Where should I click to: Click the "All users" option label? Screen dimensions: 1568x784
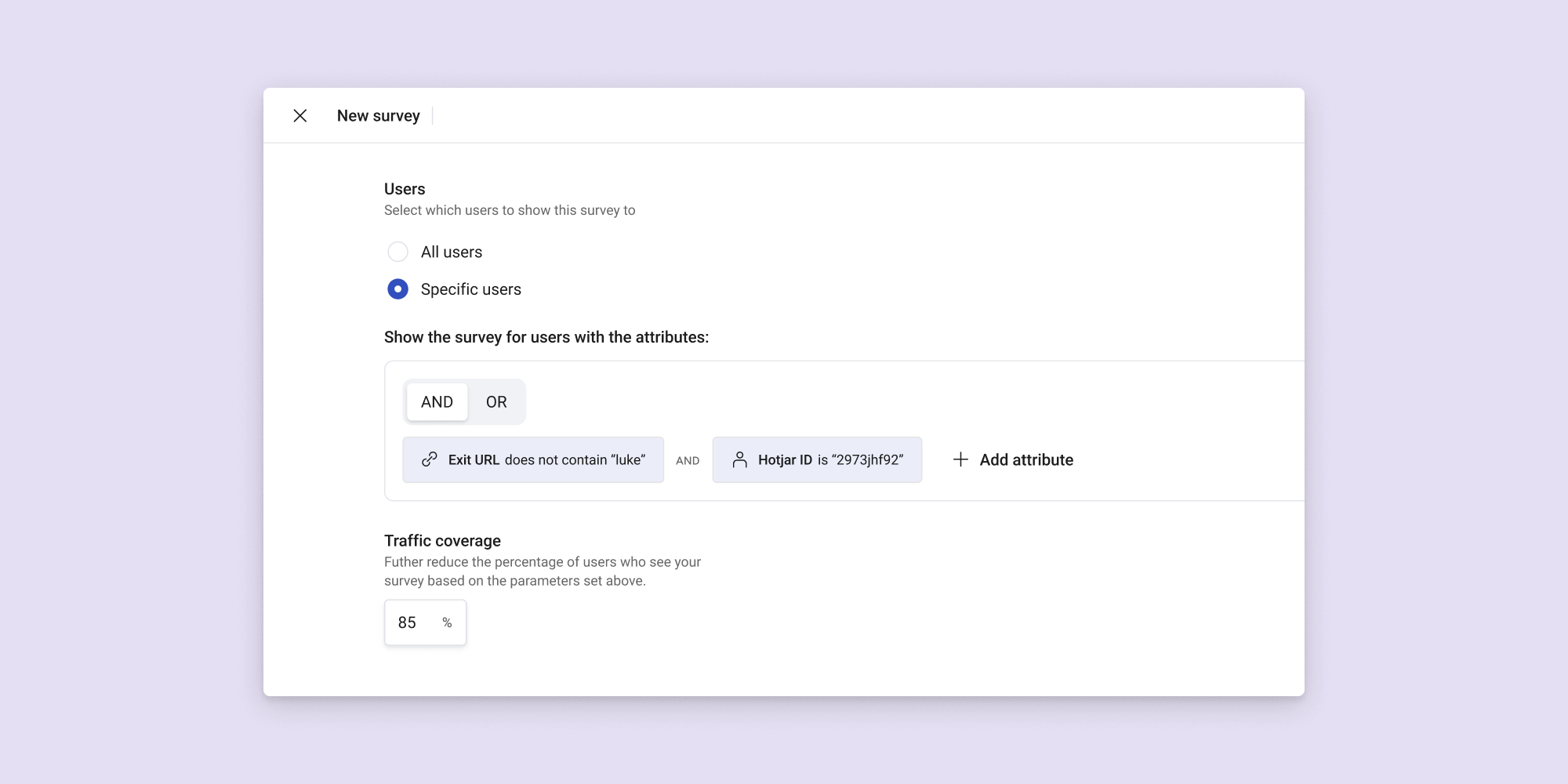(x=452, y=252)
